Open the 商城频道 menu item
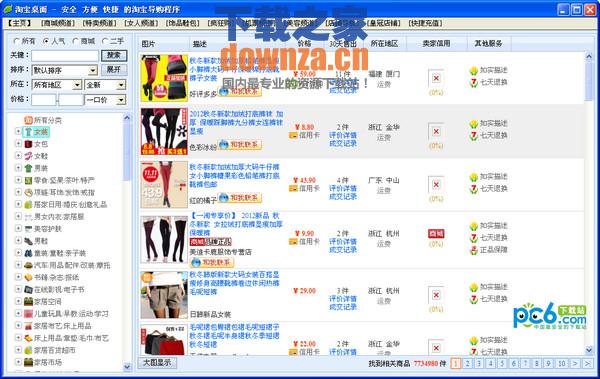This screenshot has height=379, width=600. click(x=58, y=23)
